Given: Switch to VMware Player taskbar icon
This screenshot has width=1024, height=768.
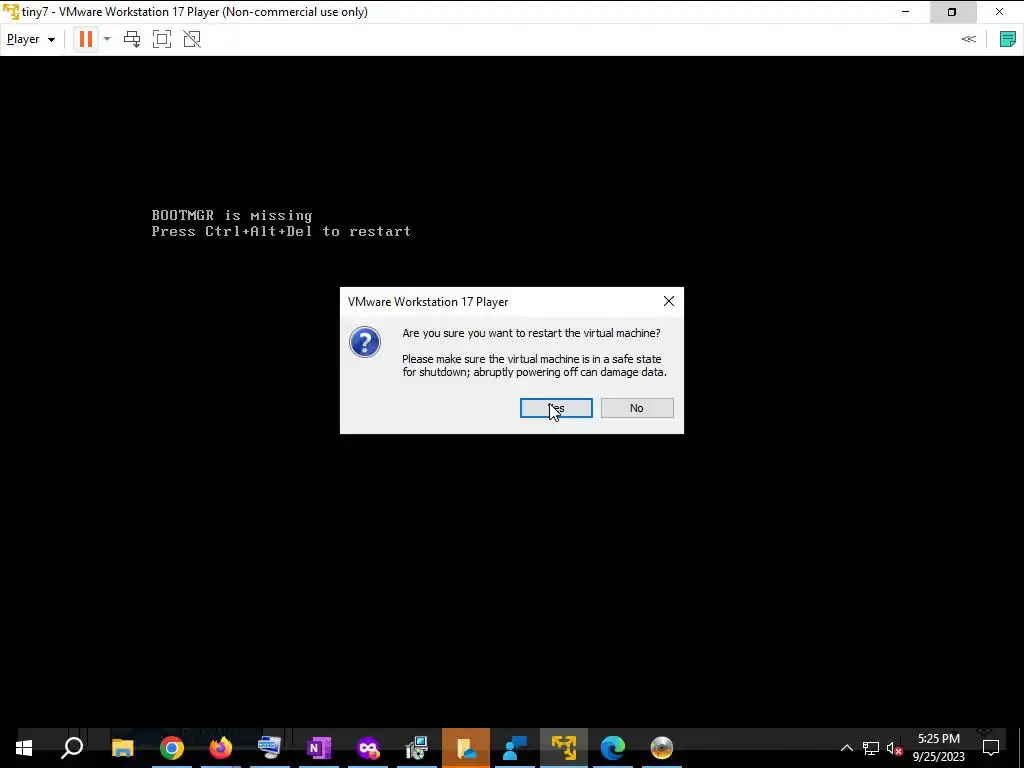Looking at the screenshot, I should pos(564,748).
